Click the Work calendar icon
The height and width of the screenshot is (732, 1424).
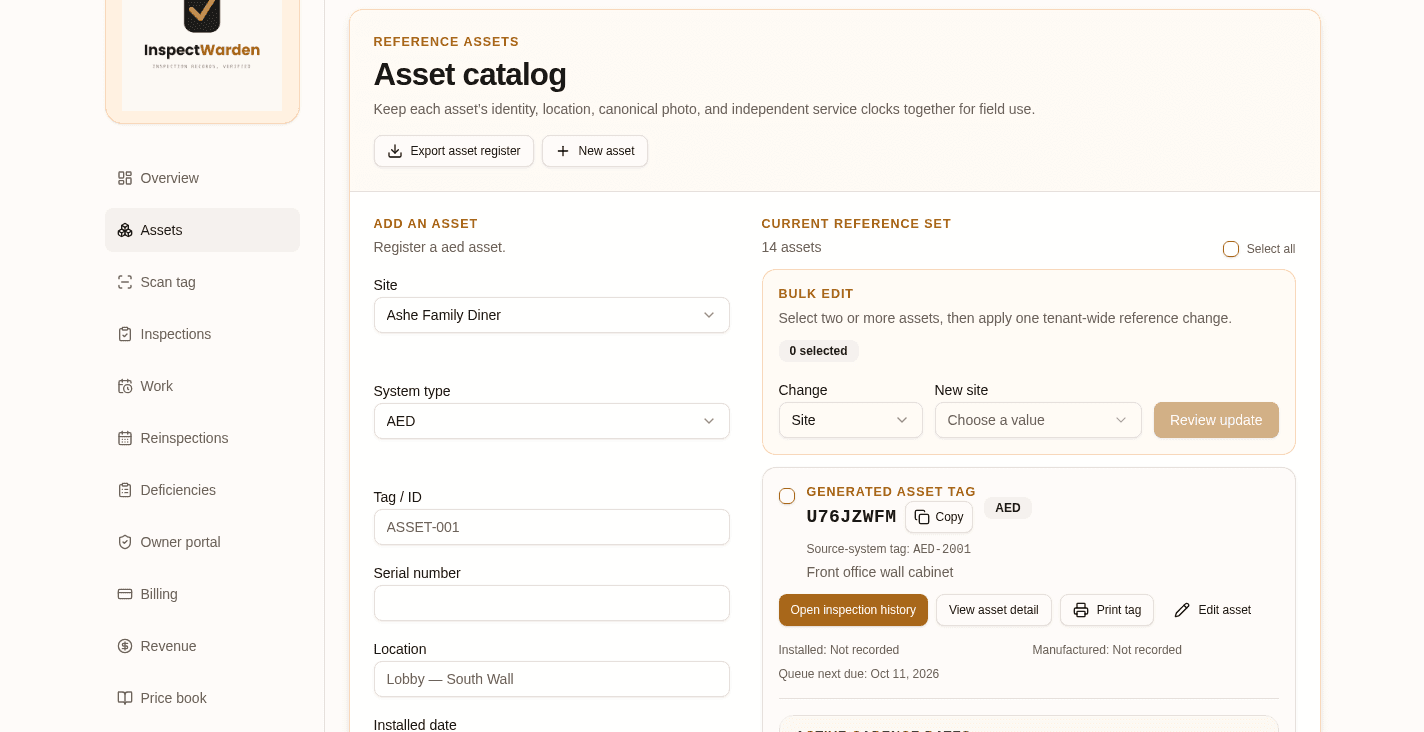[x=125, y=386]
